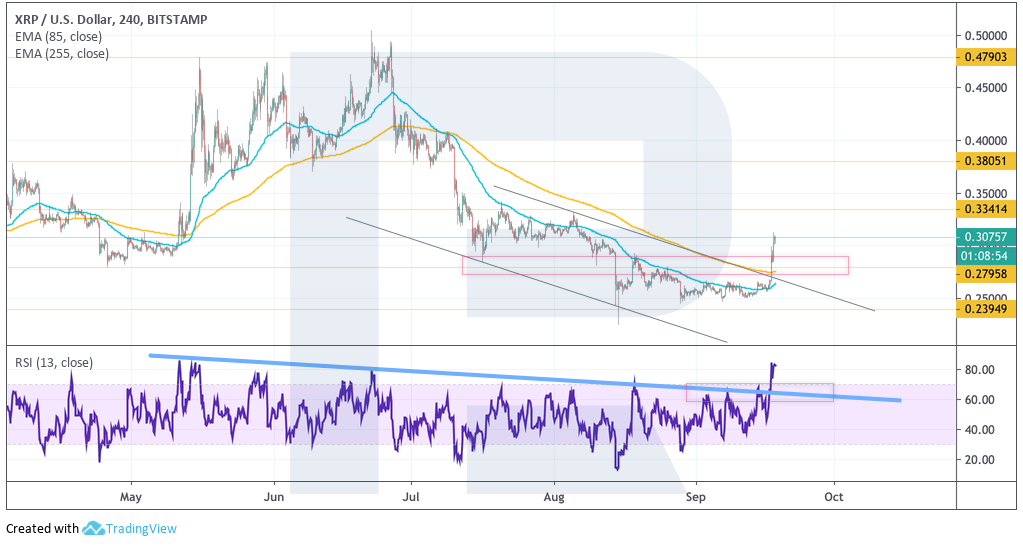Open the TradingView link text
The image size is (1023, 546).
click(x=143, y=528)
